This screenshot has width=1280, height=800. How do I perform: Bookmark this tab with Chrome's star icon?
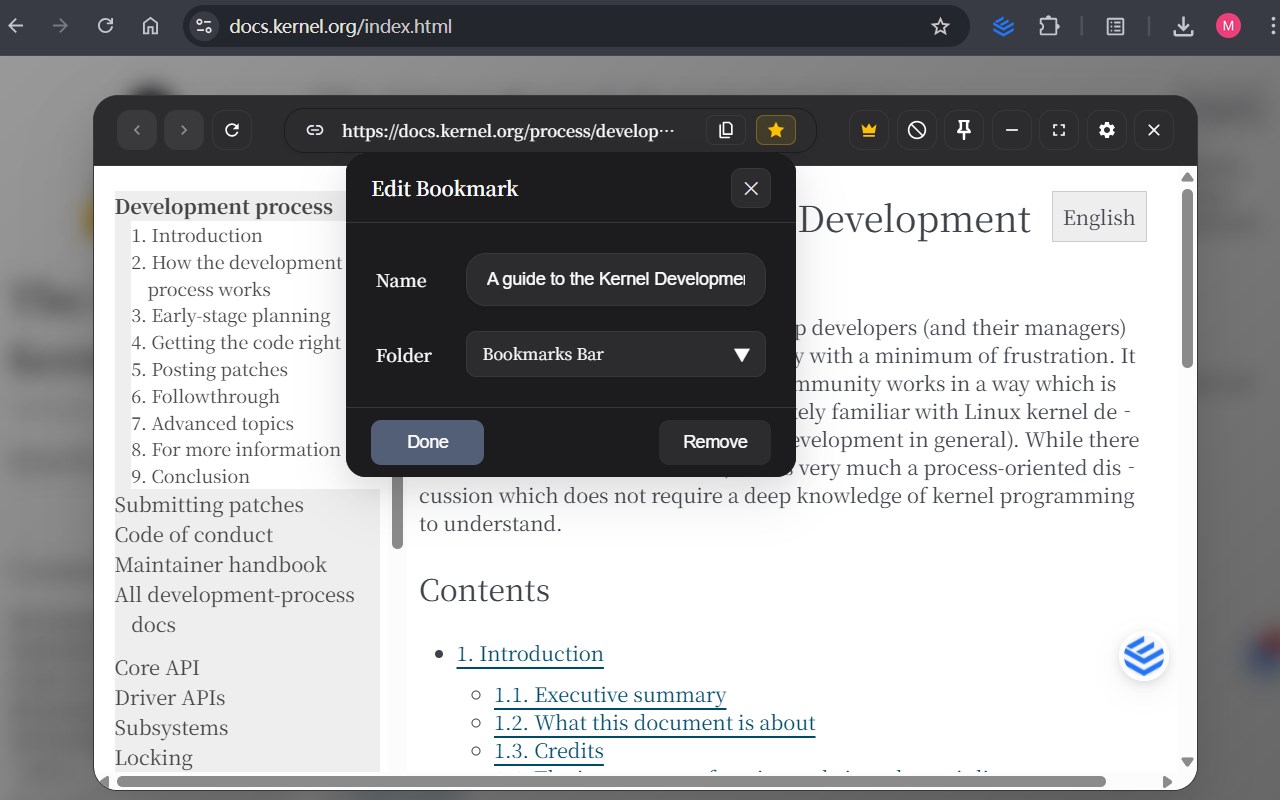(x=940, y=26)
